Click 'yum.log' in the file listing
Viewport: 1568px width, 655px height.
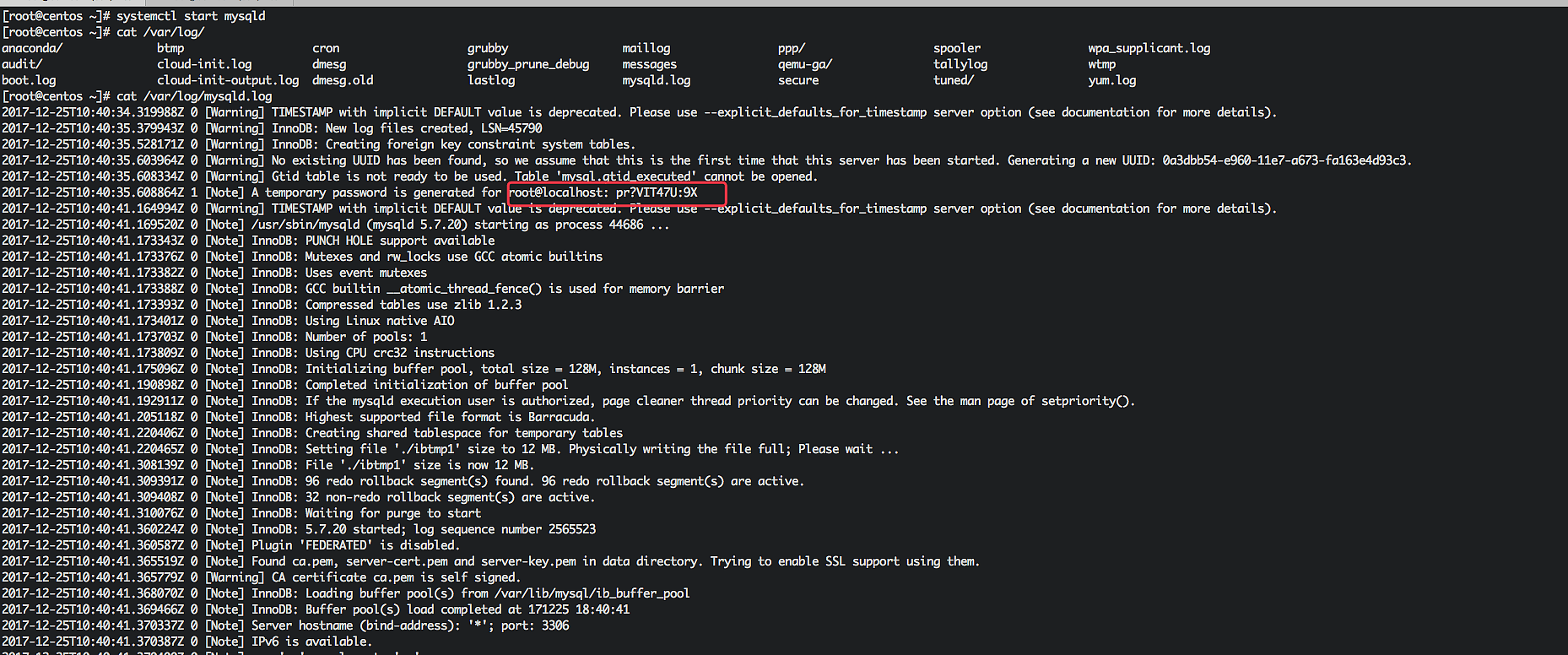[x=1111, y=80]
